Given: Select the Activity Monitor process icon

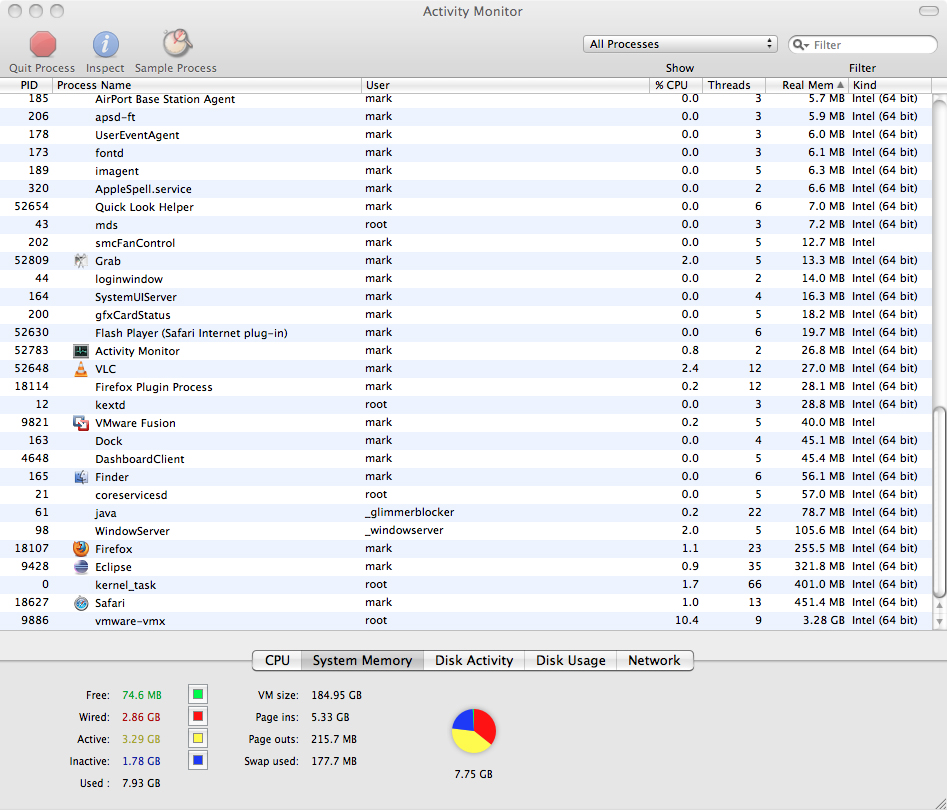Looking at the screenshot, I should point(81,351).
